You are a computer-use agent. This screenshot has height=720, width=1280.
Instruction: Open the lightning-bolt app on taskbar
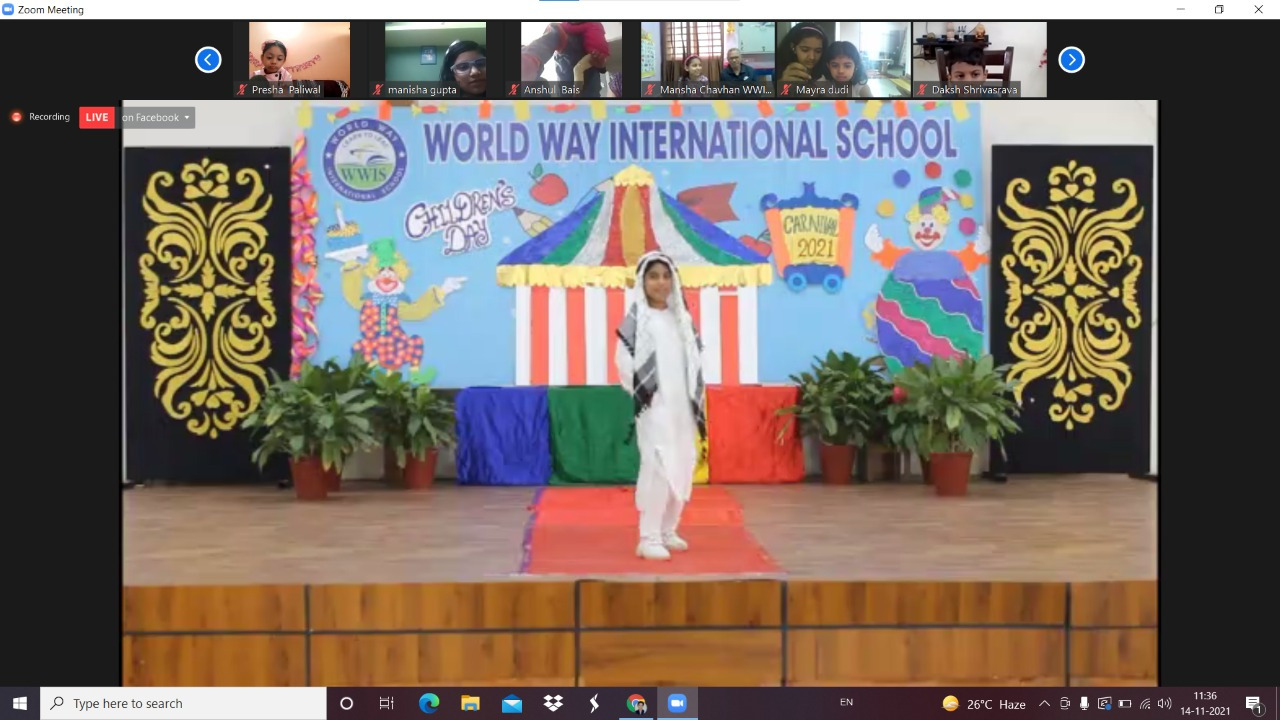594,704
